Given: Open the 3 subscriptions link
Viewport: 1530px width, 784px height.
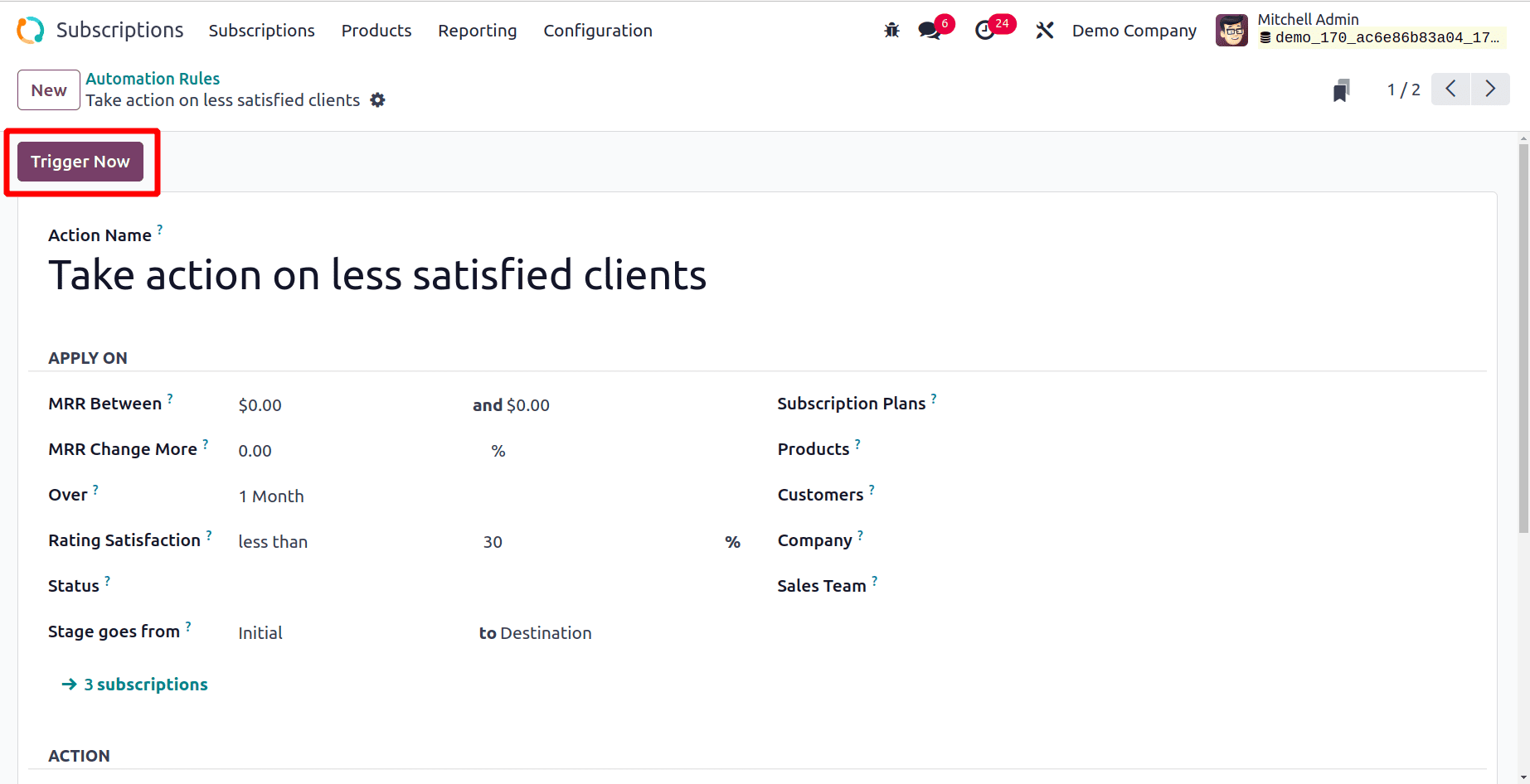Looking at the screenshot, I should tap(145, 685).
